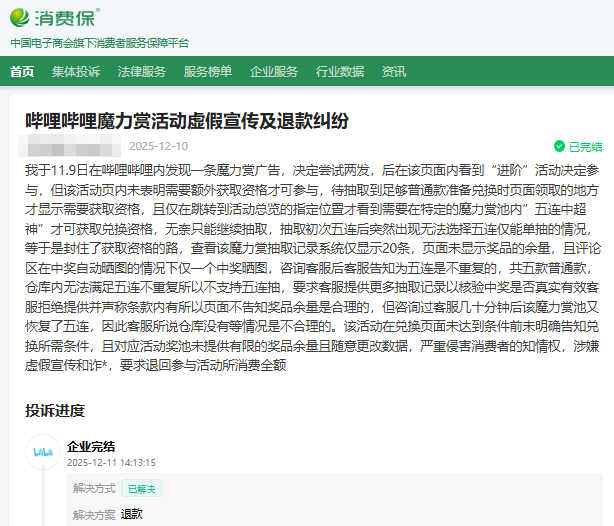Open the 企业服务 navigation item
This screenshot has width=614, height=526.
[274, 71]
